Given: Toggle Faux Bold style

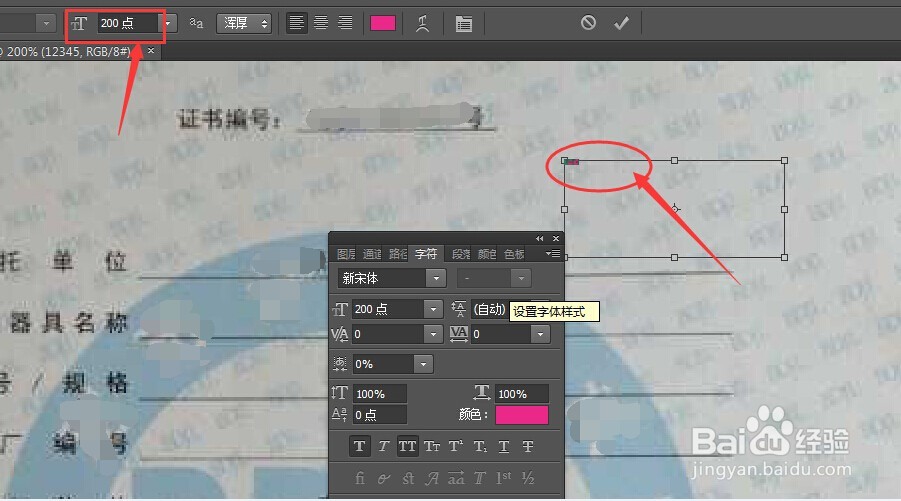Looking at the screenshot, I should [x=360, y=446].
